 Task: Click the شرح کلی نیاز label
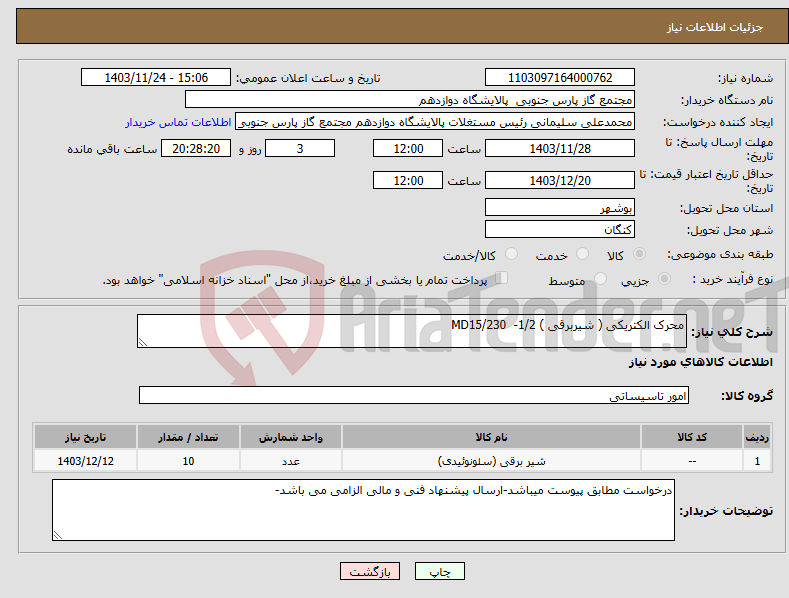[x=732, y=332]
